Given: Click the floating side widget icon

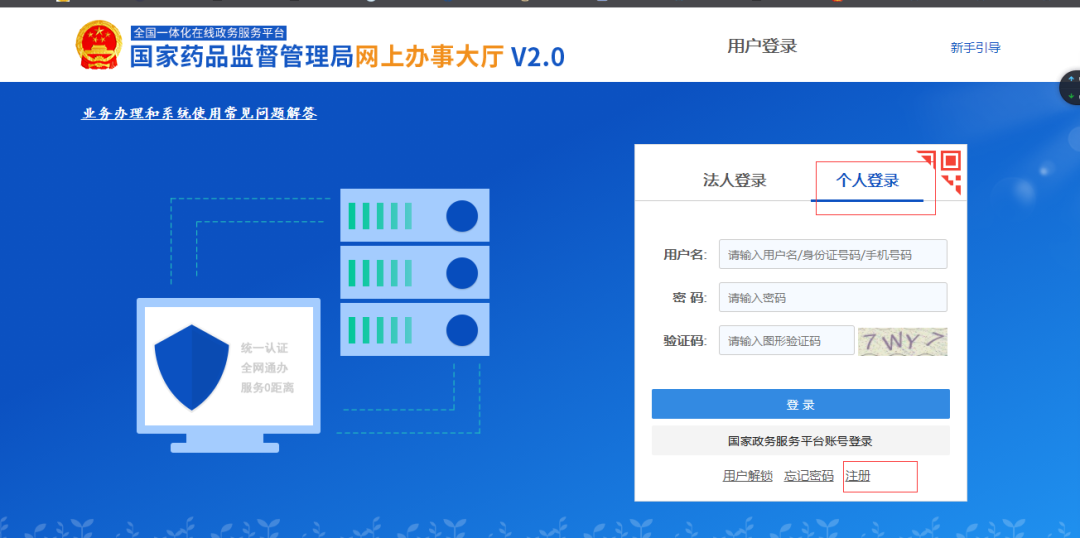Looking at the screenshot, I should [x=1070, y=87].
